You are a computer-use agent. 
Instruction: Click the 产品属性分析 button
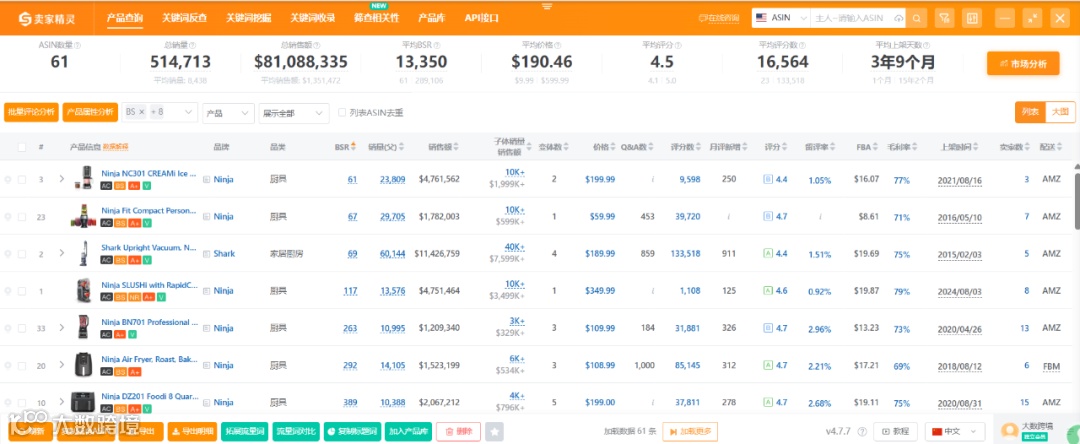(90, 112)
